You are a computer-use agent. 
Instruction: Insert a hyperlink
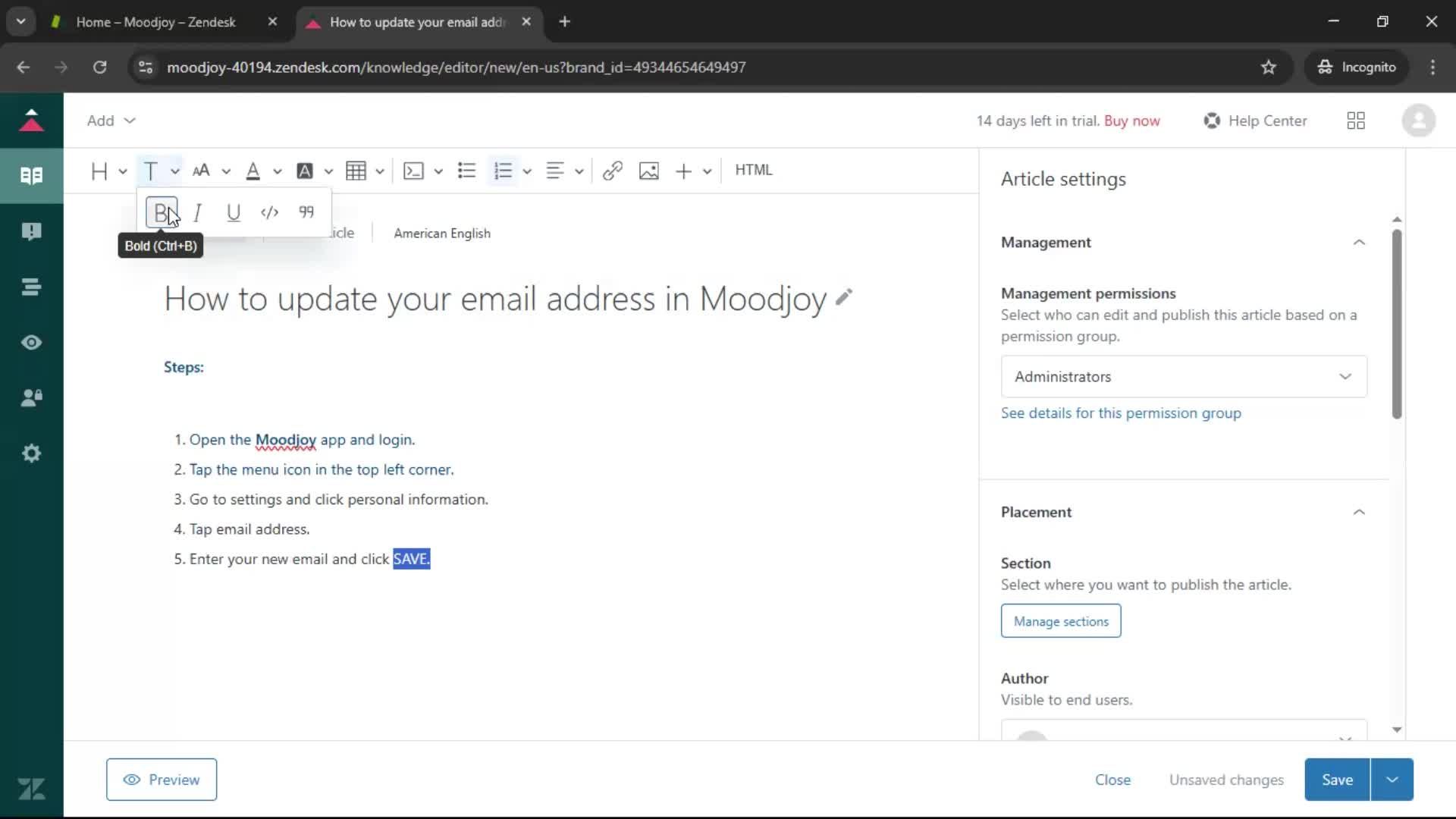click(613, 171)
